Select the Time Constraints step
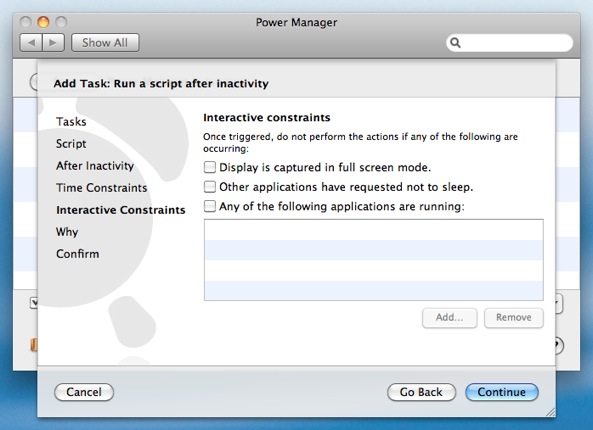The width and height of the screenshot is (593, 430). coord(102,188)
